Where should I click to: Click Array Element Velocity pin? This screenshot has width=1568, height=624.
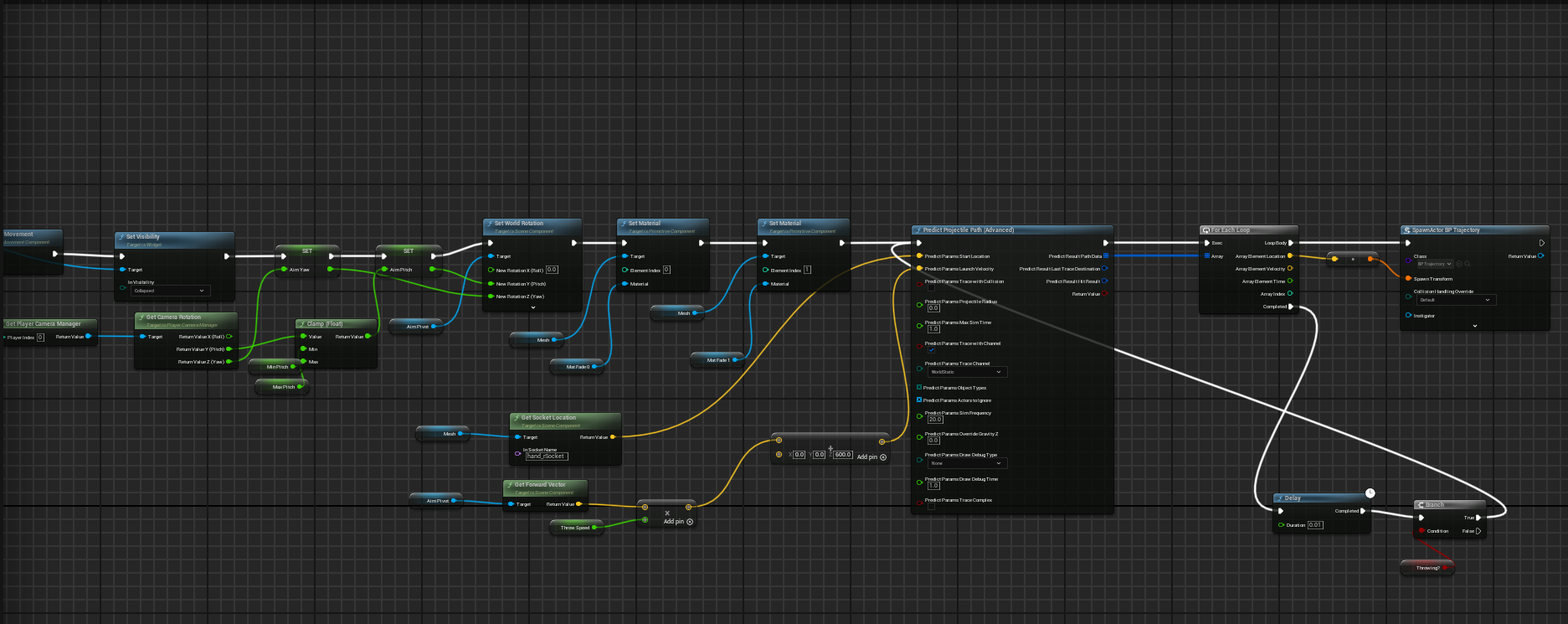tap(1290, 269)
